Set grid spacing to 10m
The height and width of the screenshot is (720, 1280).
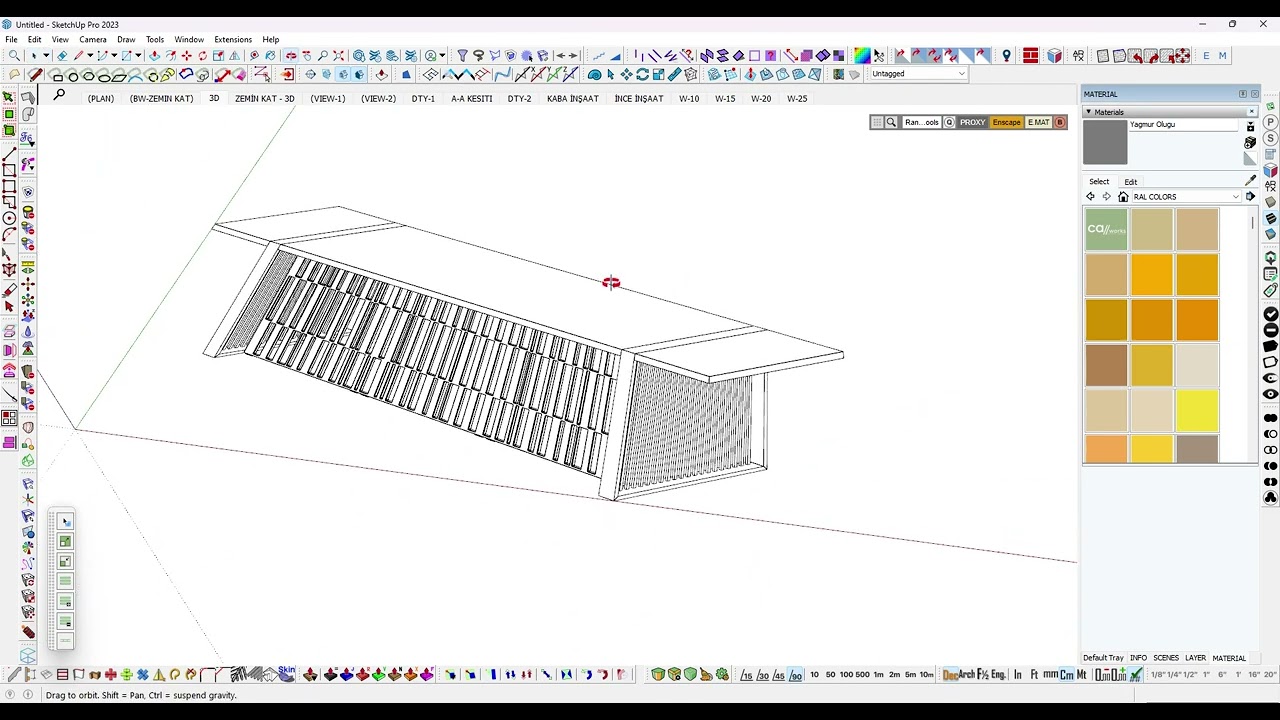click(x=926, y=675)
